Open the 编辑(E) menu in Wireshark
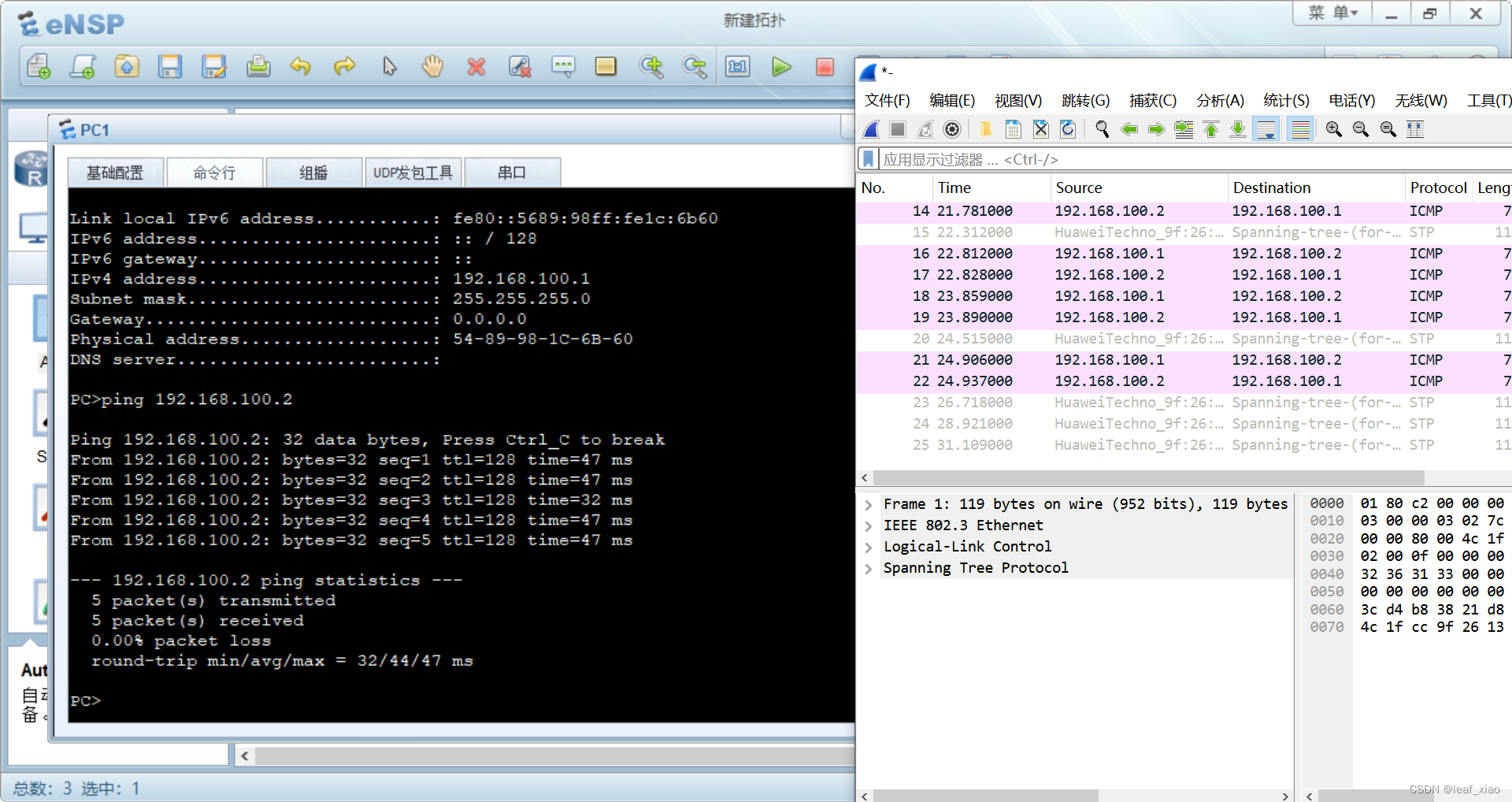 [952, 101]
